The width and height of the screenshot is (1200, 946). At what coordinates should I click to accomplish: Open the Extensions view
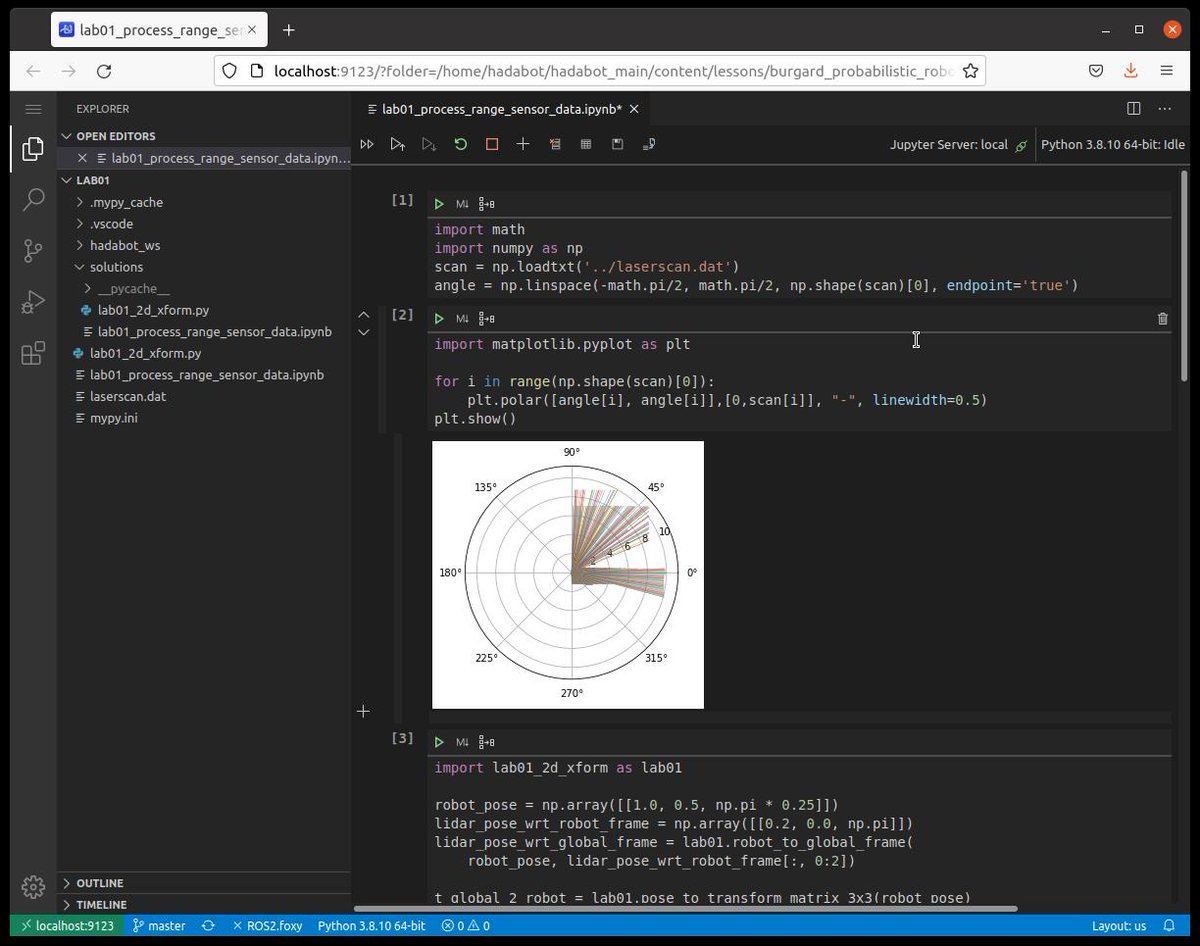pyautogui.click(x=33, y=352)
